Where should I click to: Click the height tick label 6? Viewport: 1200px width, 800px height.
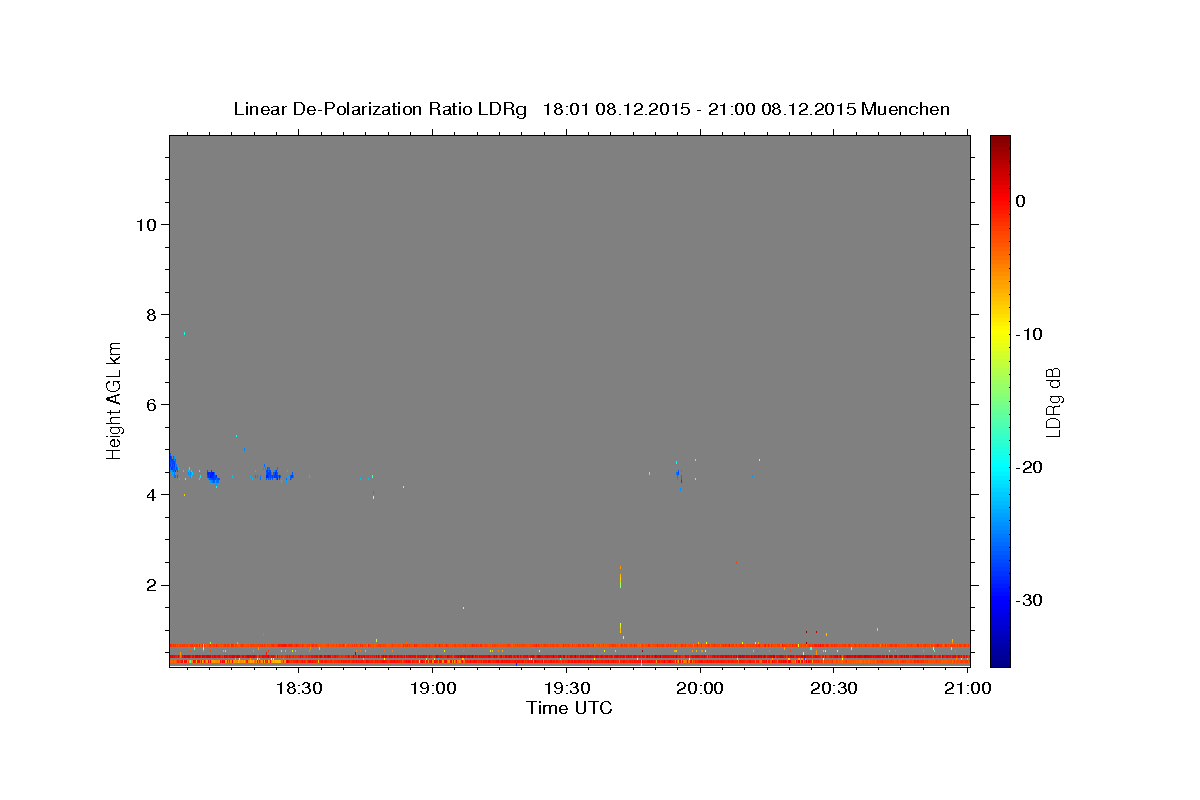tap(149, 404)
